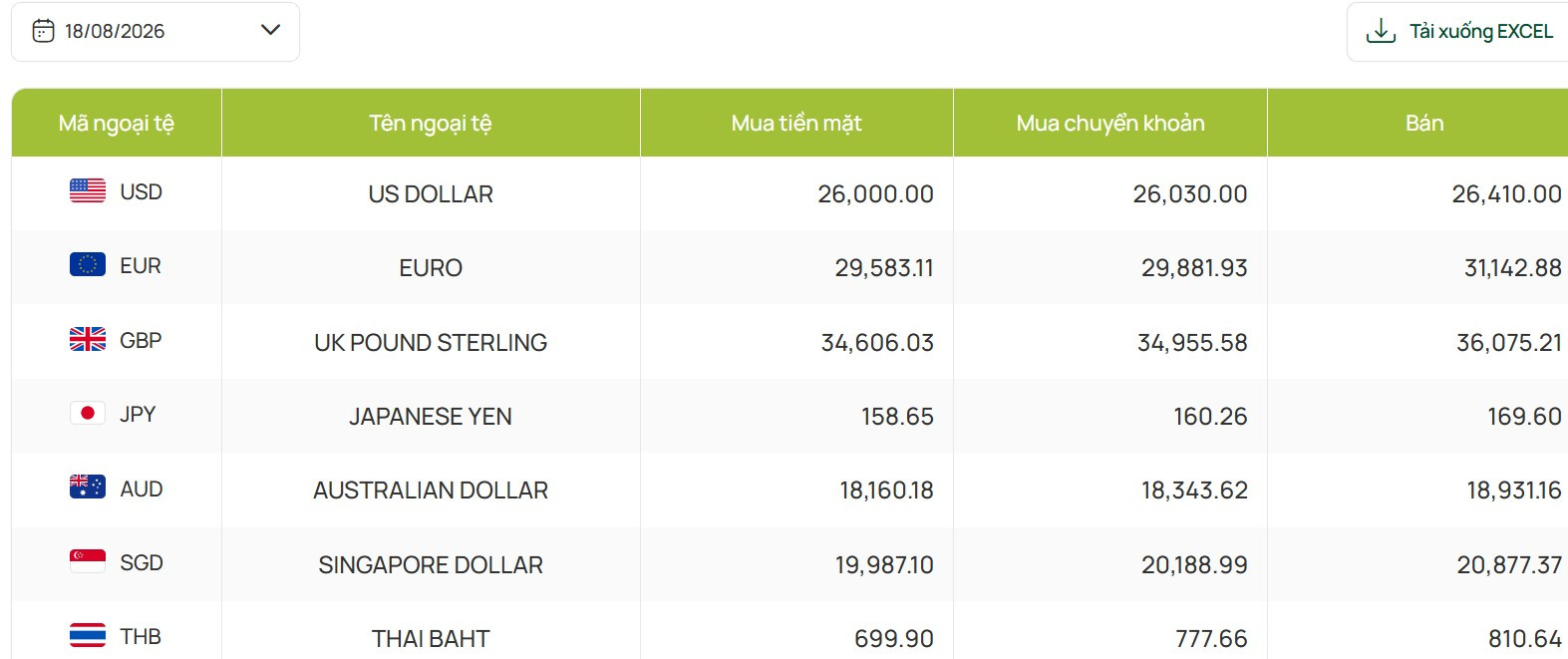Select the Mua chuyển khoản column header

[x=1110, y=123]
